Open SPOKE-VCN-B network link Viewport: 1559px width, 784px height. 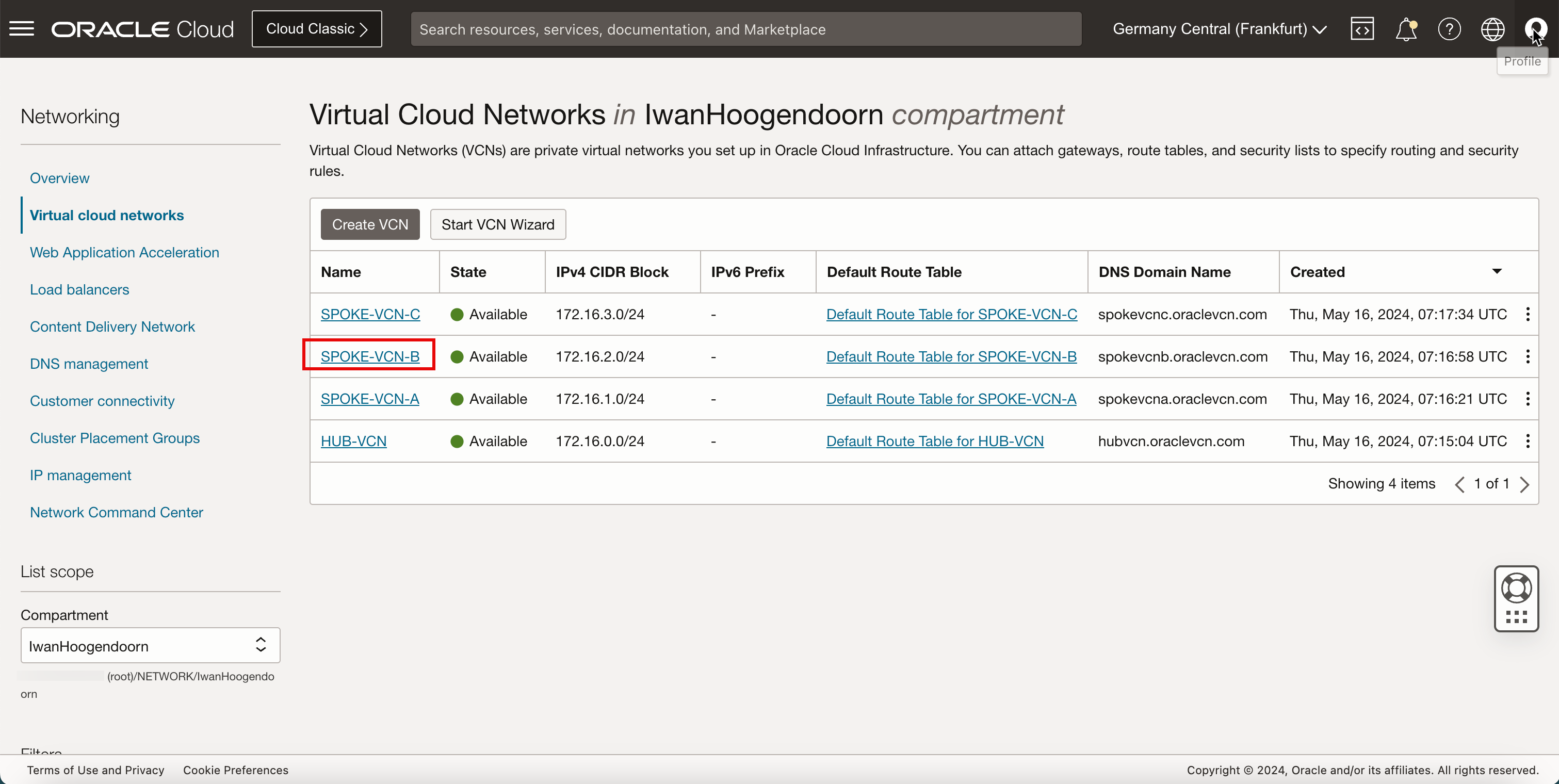coord(370,356)
